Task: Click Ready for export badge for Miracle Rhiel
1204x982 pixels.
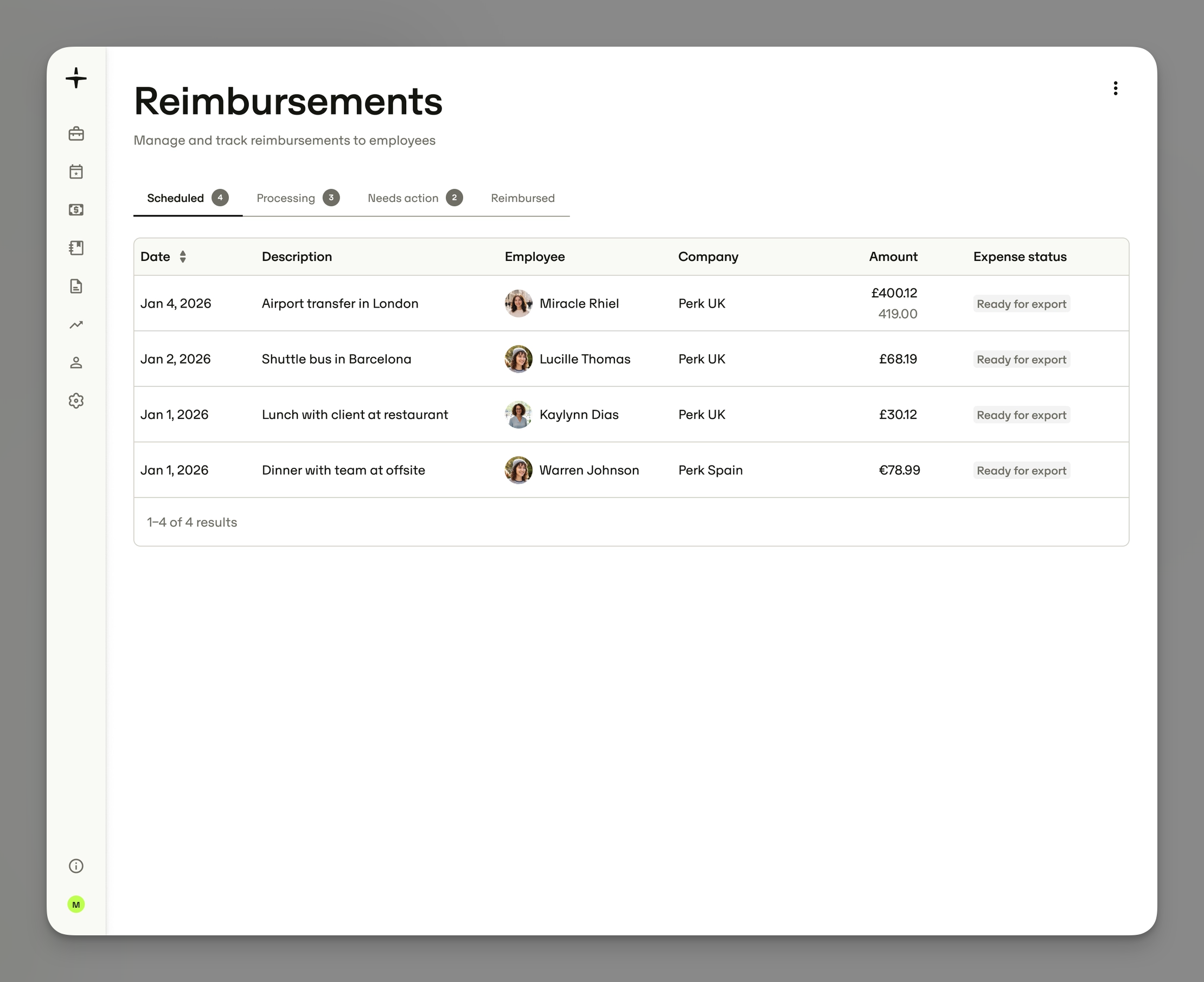Action: pyautogui.click(x=1021, y=304)
